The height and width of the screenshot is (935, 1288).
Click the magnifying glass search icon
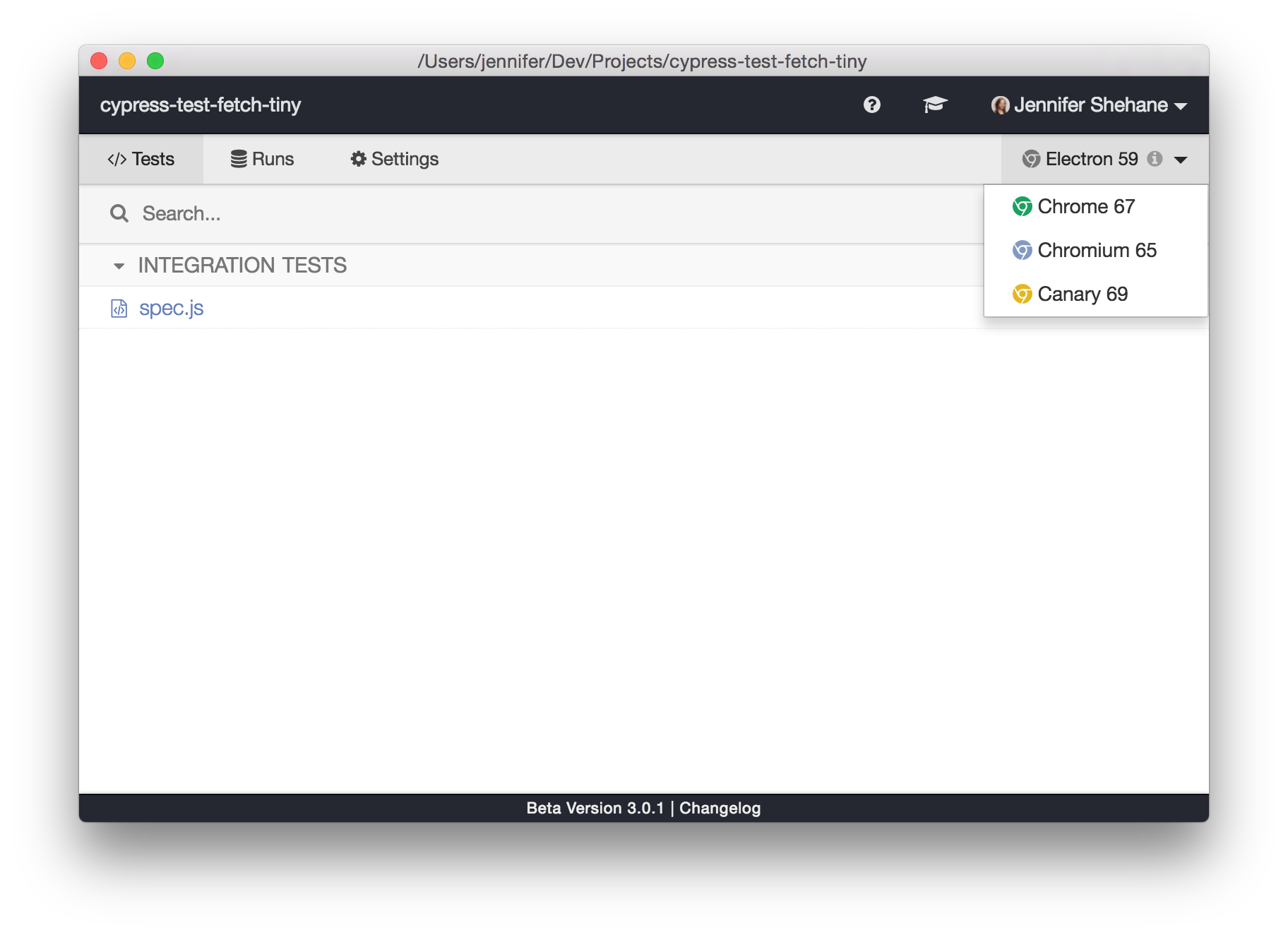click(x=119, y=213)
